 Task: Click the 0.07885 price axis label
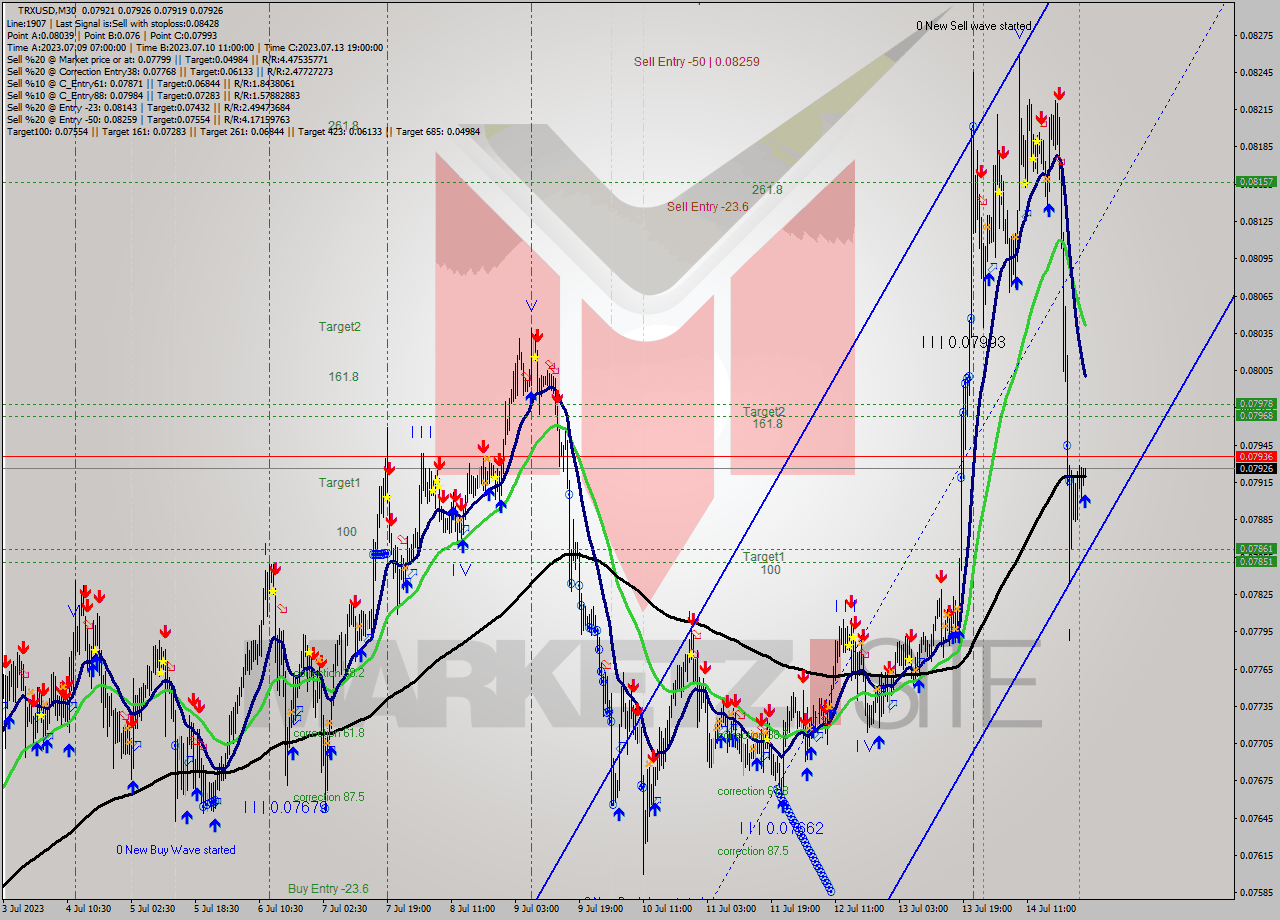[x=1256, y=519]
